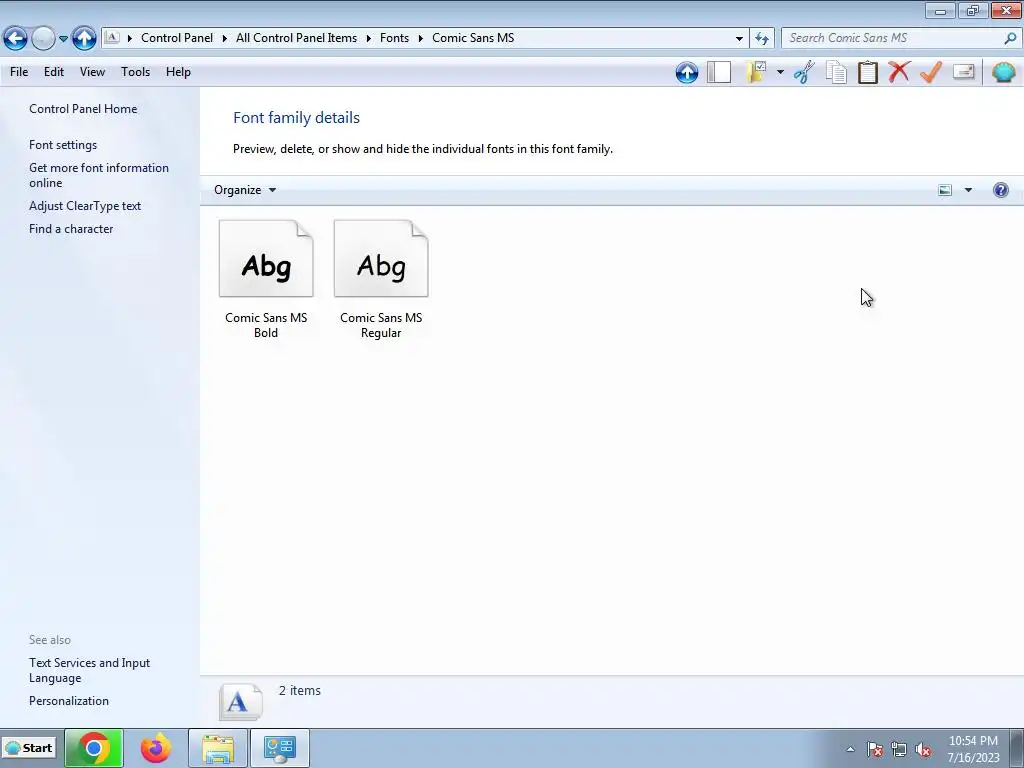Open the address bar history dropdown
The height and width of the screenshot is (768, 1024).
(x=739, y=39)
